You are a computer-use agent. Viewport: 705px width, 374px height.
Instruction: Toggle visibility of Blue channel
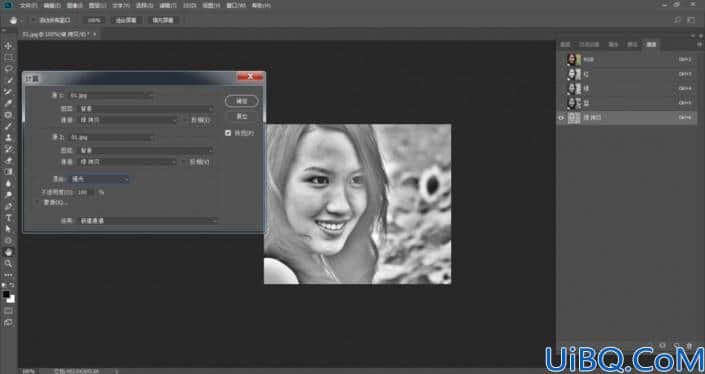pyautogui.click(x=561, y=103)
